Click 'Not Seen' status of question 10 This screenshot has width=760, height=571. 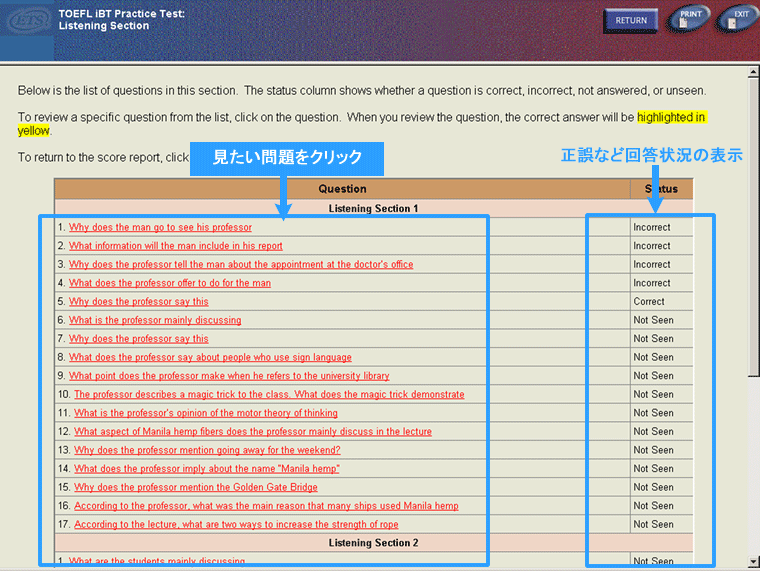653,394
